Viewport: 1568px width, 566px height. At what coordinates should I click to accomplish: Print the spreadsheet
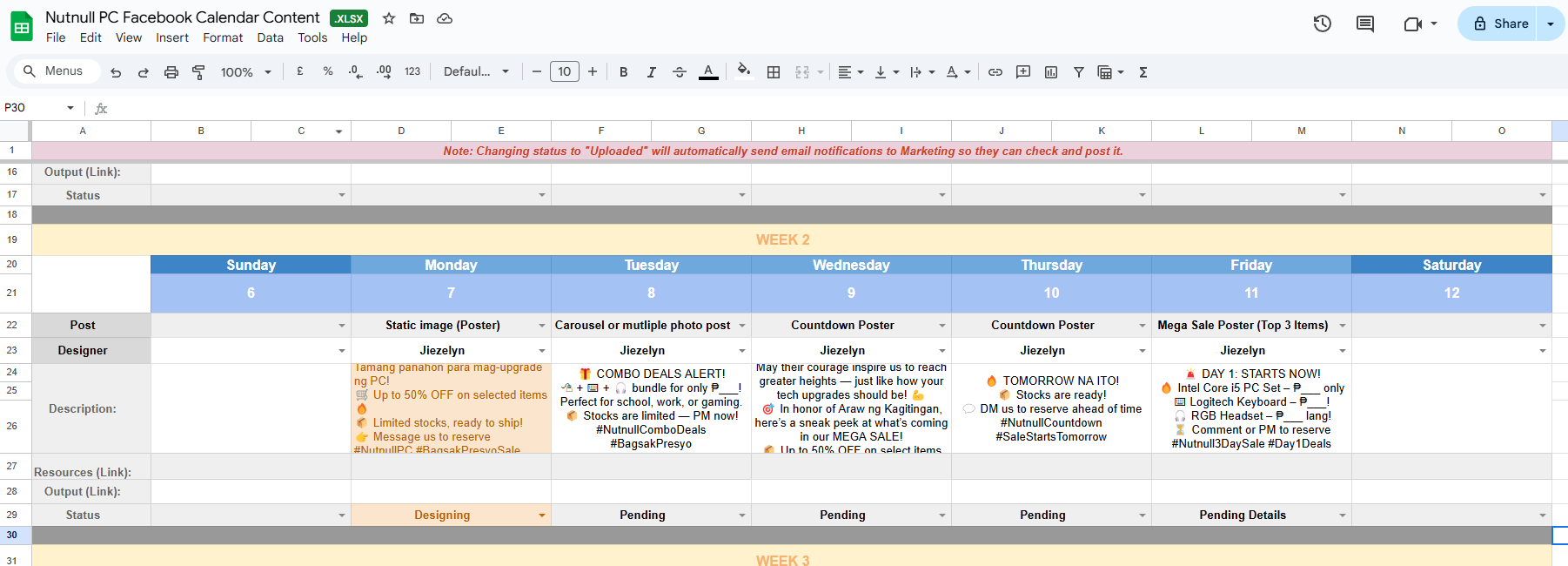pos(171,72)
